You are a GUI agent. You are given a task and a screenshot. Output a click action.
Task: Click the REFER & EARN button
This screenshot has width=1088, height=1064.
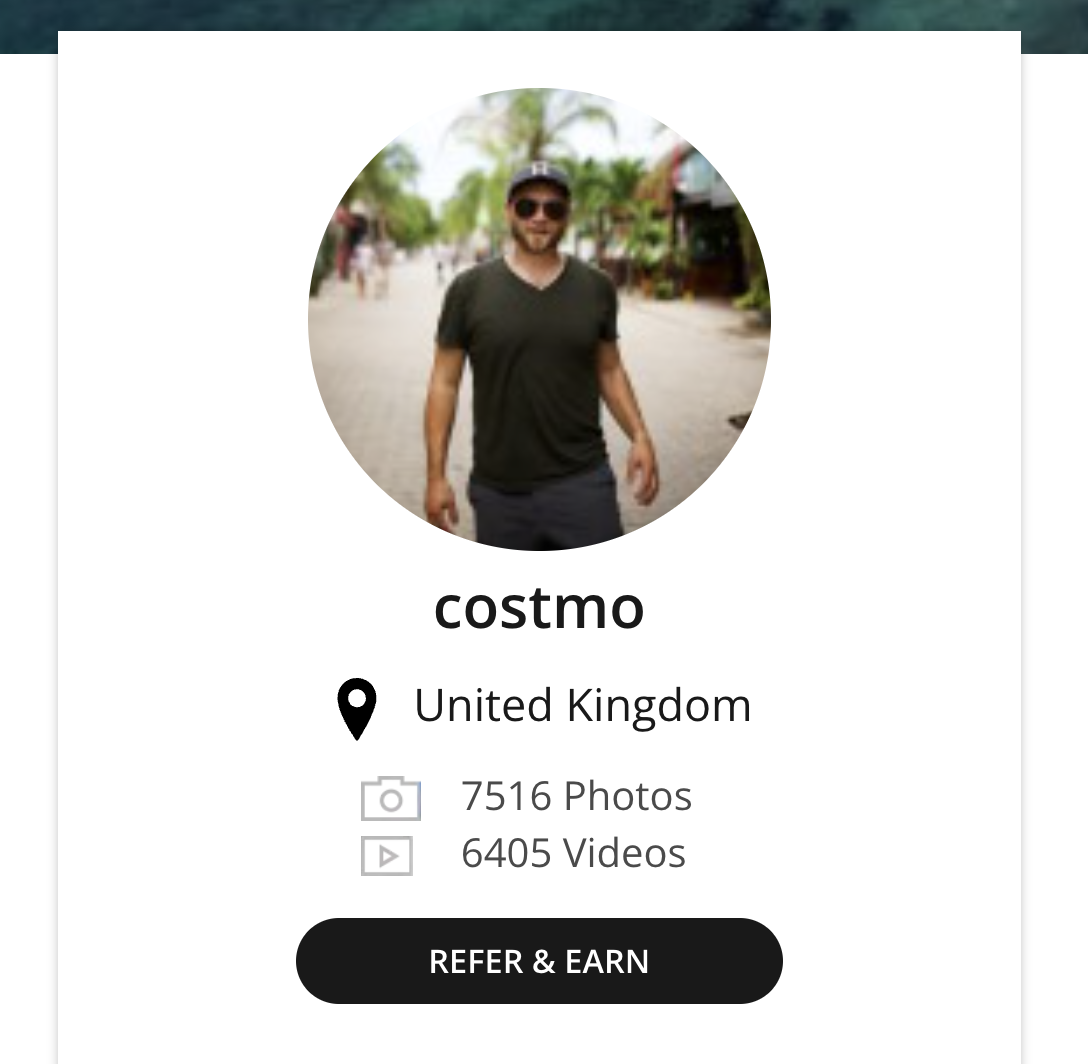[539, 961]
